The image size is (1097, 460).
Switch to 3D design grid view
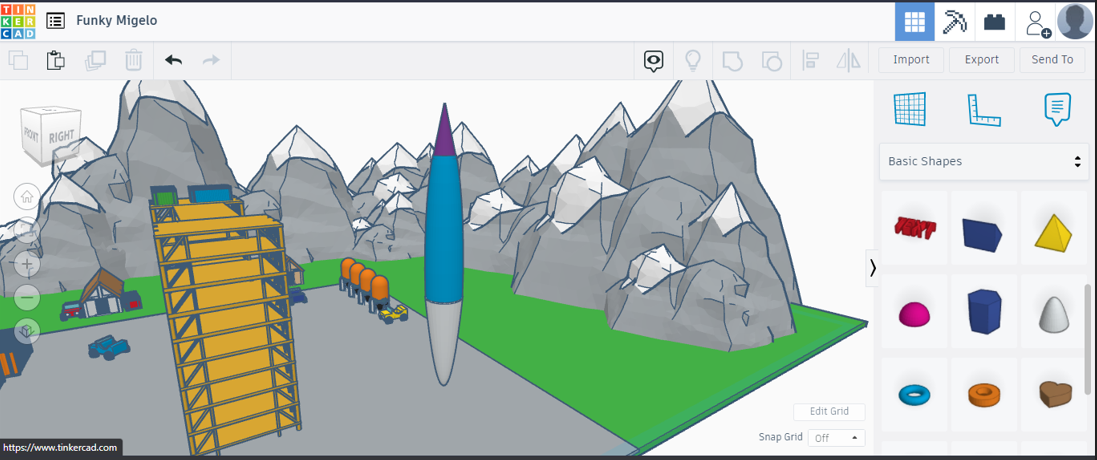pyautogui.click(x=914, y=22)
